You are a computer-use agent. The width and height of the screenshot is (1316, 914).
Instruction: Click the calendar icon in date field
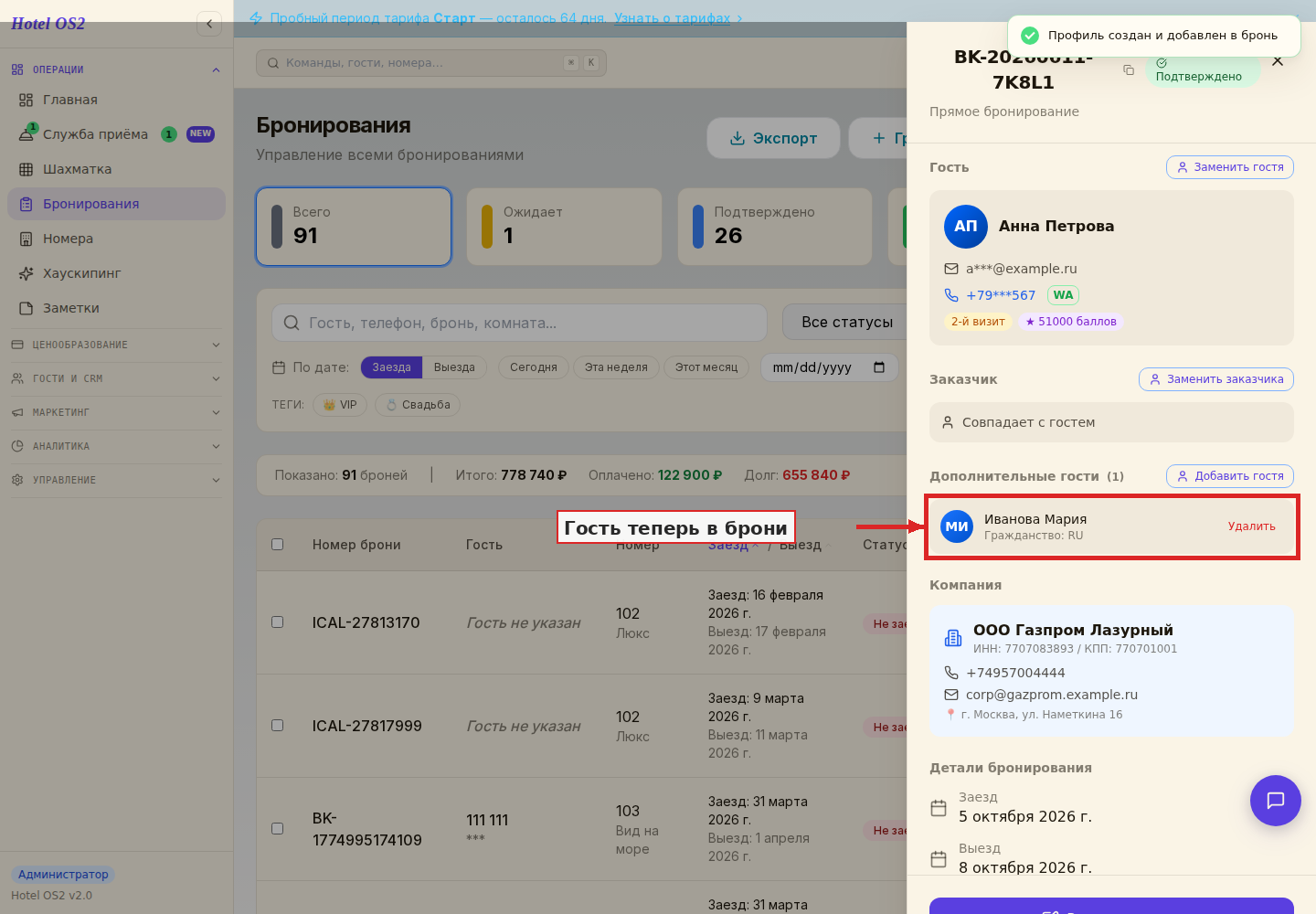point(879,367)
